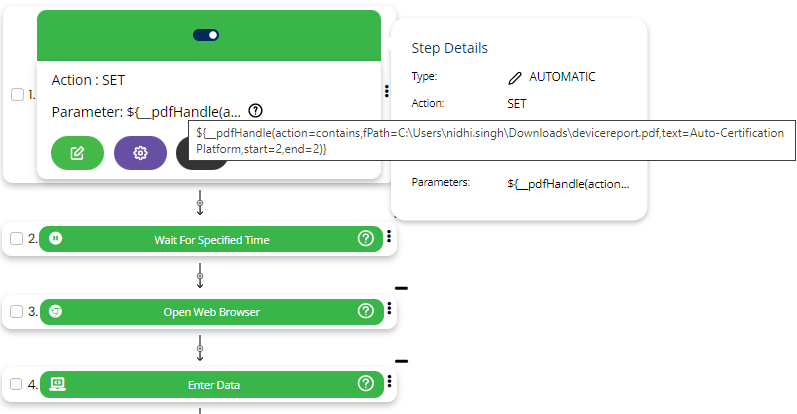This screenshot has height=414, width=797.
Task: Click help icon on Enter Data step
Action: [365, 384]
